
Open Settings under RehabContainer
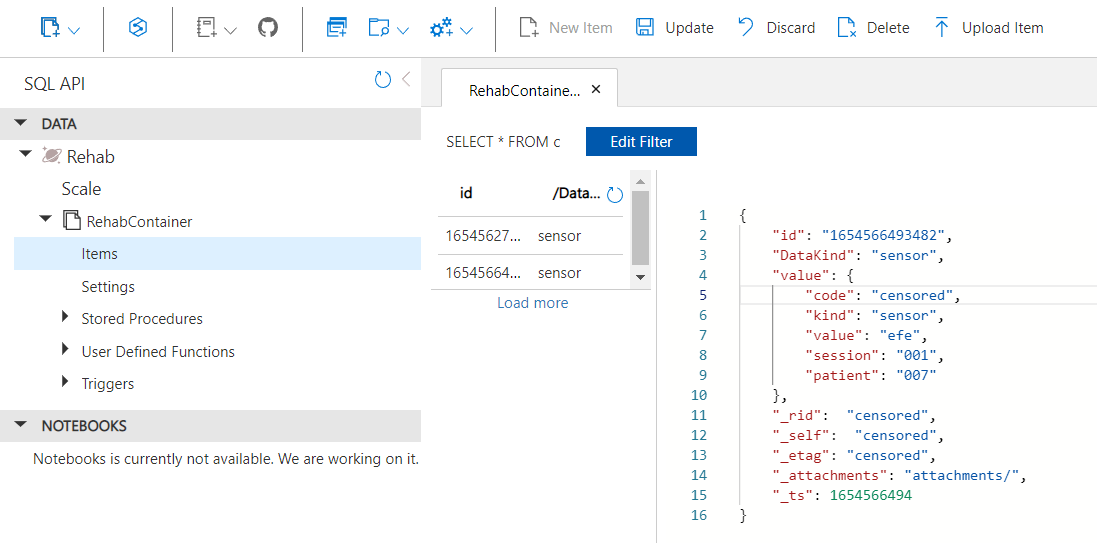[108, 287]
